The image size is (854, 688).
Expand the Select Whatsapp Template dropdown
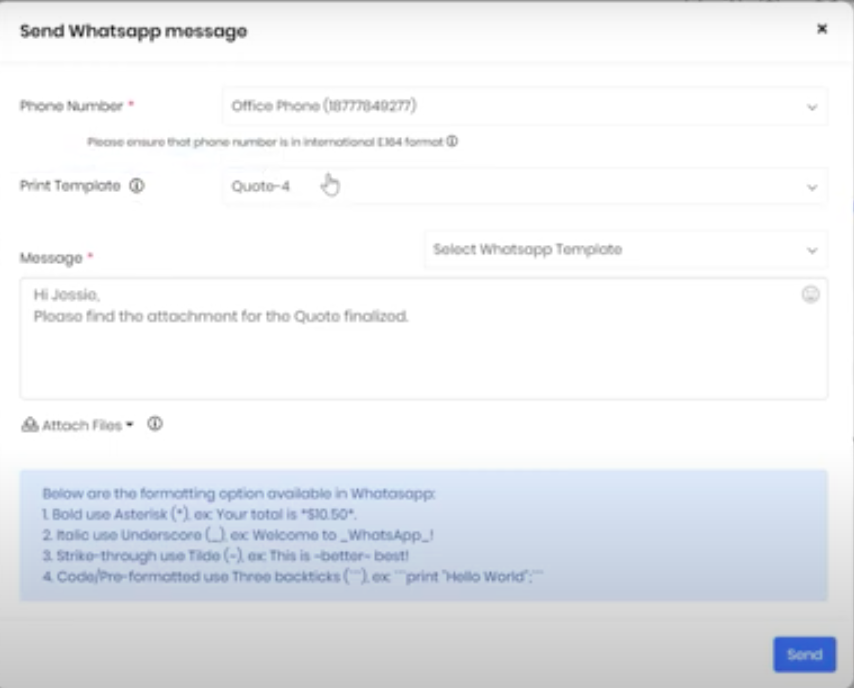(626, 249)
